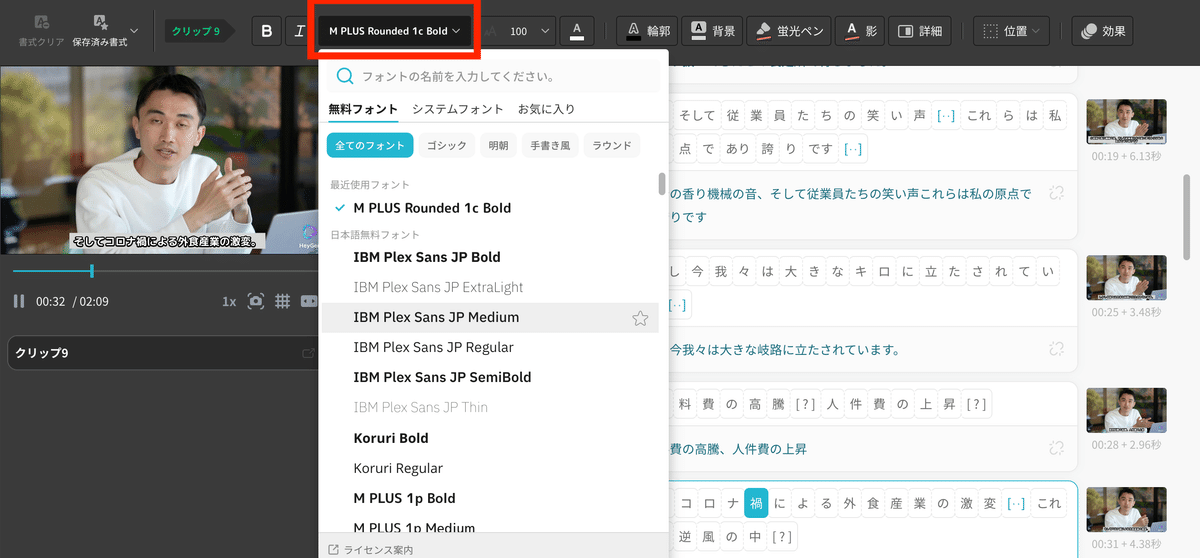Enable the 蛍光ペン highlighter option
The width and height of the screenshot is (1200, 558).
(789, 31)
